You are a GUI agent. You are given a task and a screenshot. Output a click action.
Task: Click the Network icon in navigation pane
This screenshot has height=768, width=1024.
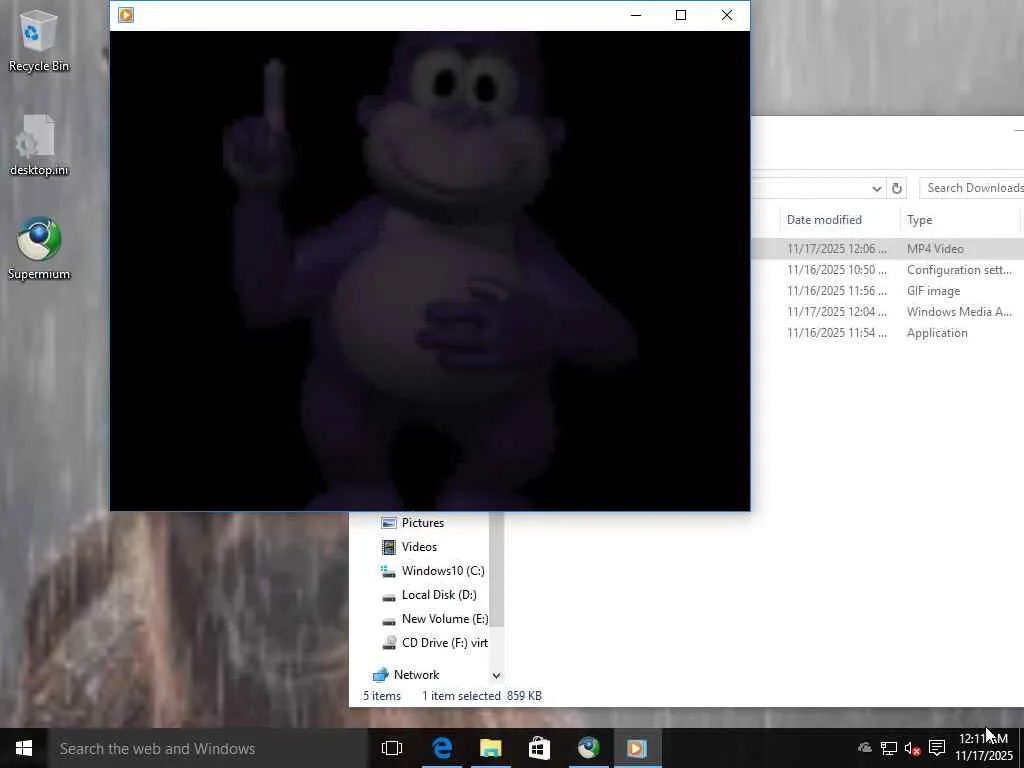[x=381, y=675]
